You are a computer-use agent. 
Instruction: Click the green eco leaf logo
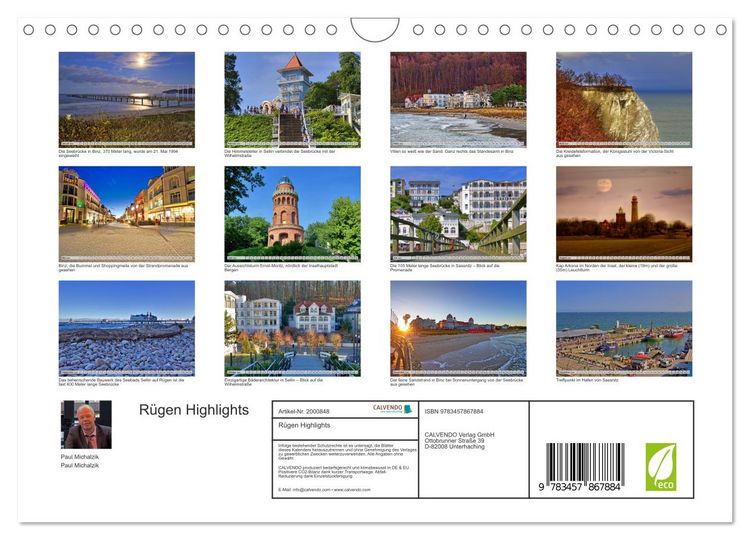661,467
